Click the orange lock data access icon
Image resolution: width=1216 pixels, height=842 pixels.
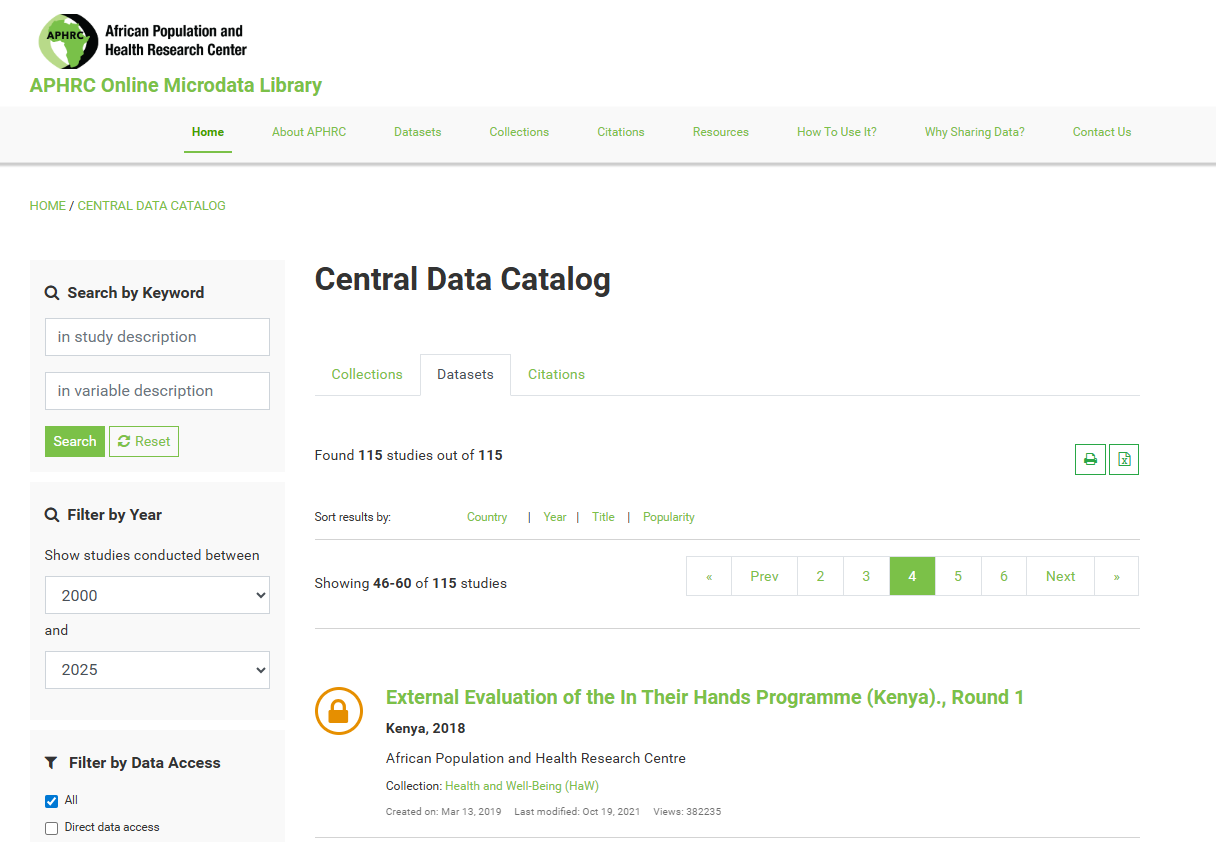point(338,711)
